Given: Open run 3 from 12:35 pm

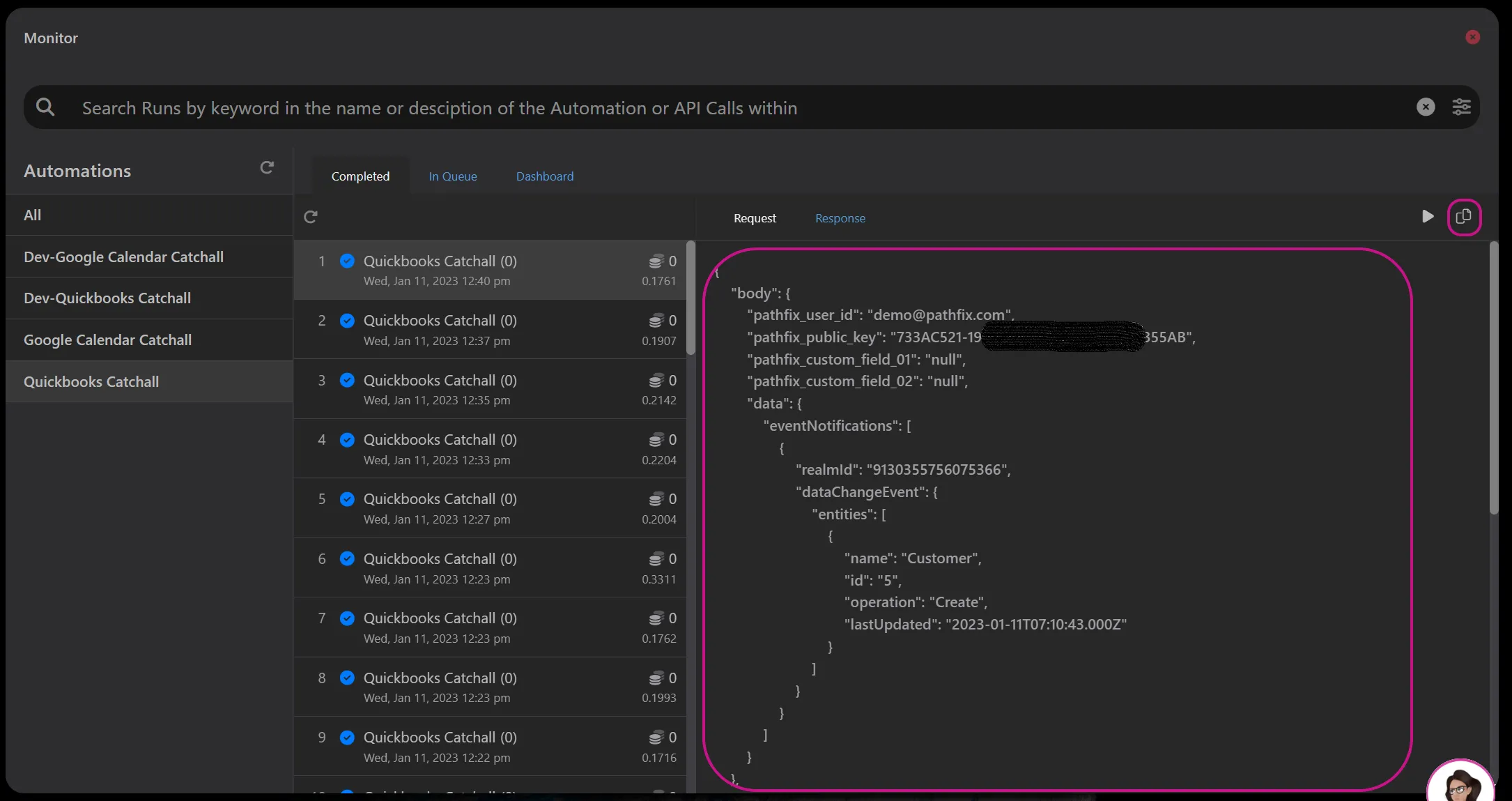Looking at the screenshot, I should [490, 389].
